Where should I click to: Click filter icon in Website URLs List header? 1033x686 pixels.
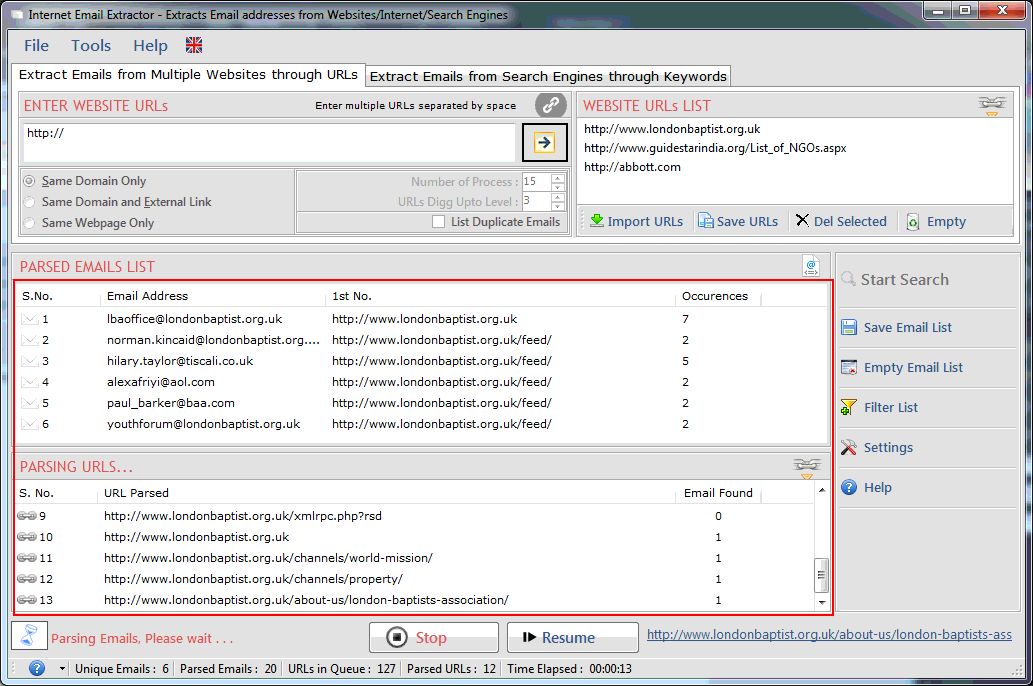pos(991,105)
